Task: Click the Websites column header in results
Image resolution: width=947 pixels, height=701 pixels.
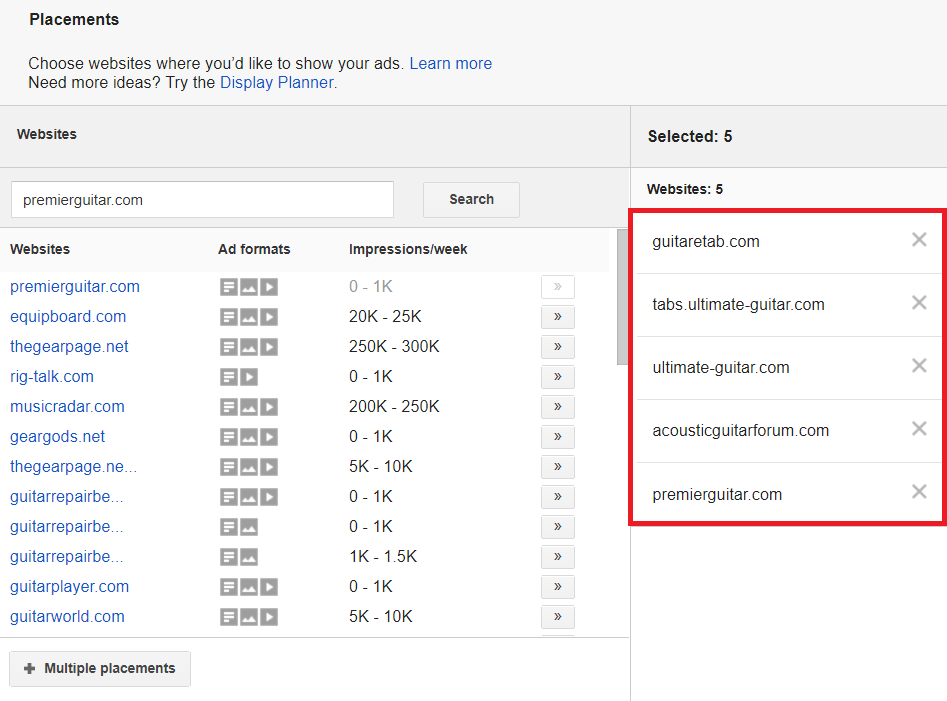Action: click(40, 249)
